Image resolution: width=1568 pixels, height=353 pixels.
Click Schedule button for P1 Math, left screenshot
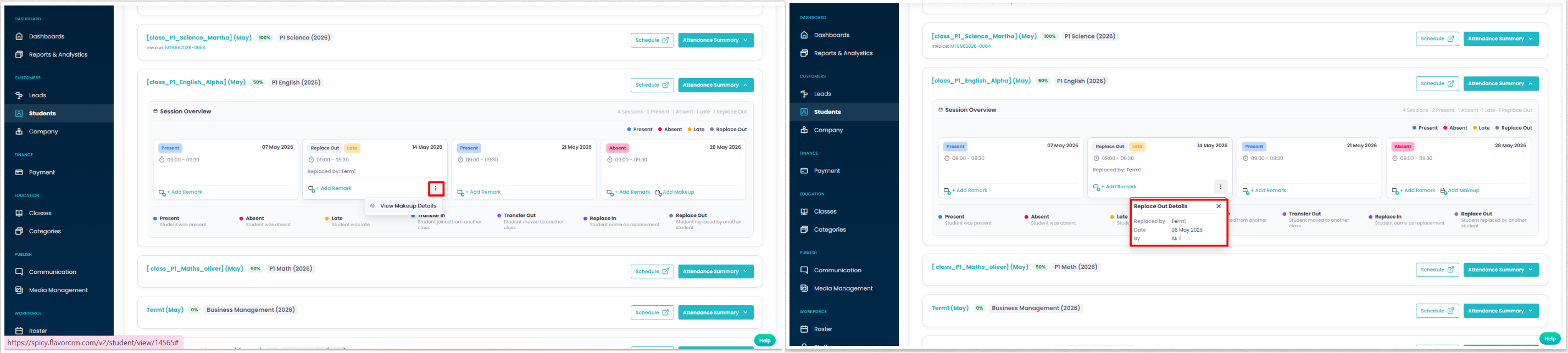[x=652, y=271]
